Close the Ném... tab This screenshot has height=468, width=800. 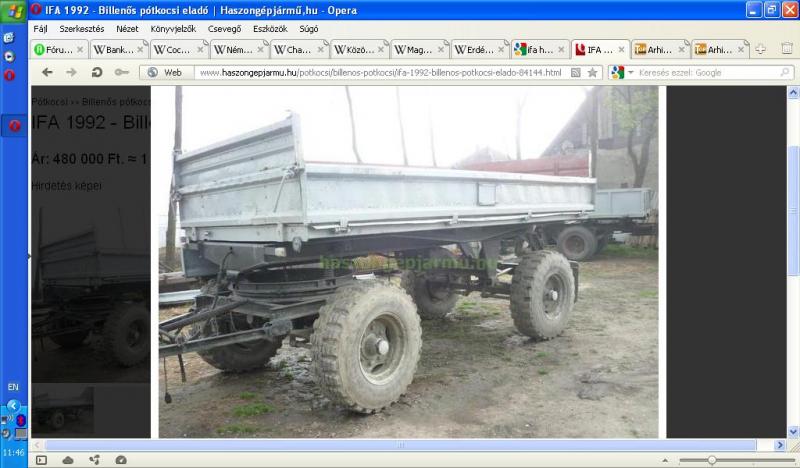click(261, 50)
